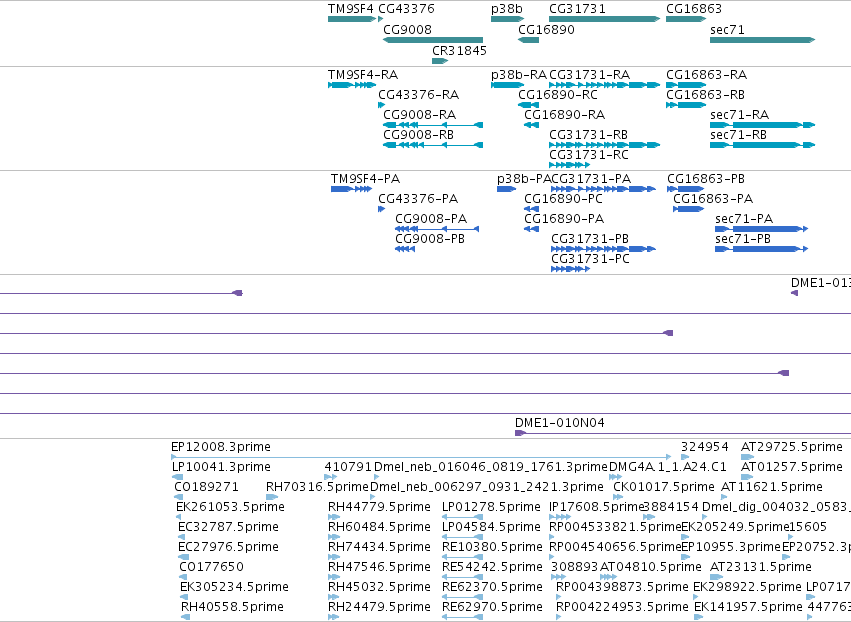Image resolution: width=851 pixels, height=622 pixels.
Task: Select EST LP01278.5prime label
Action: point(491,507)
